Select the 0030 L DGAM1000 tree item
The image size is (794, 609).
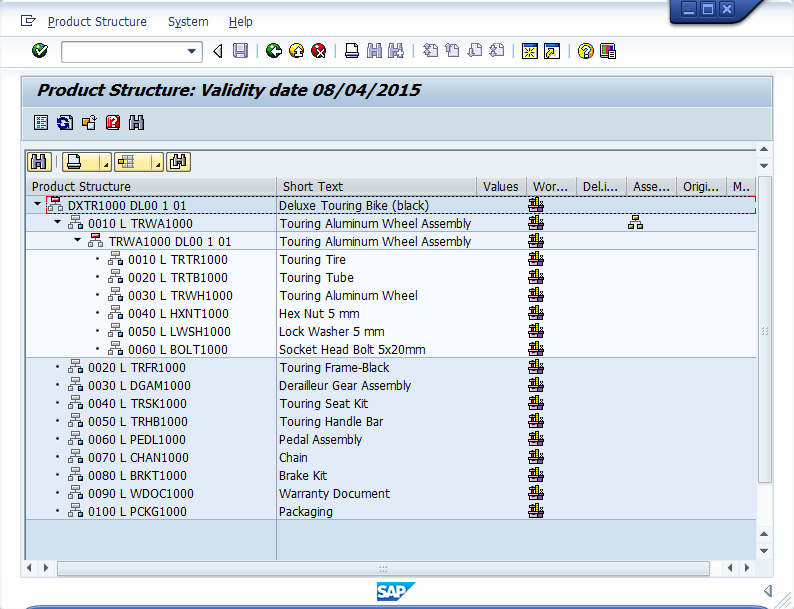click(x=139, y=386)
